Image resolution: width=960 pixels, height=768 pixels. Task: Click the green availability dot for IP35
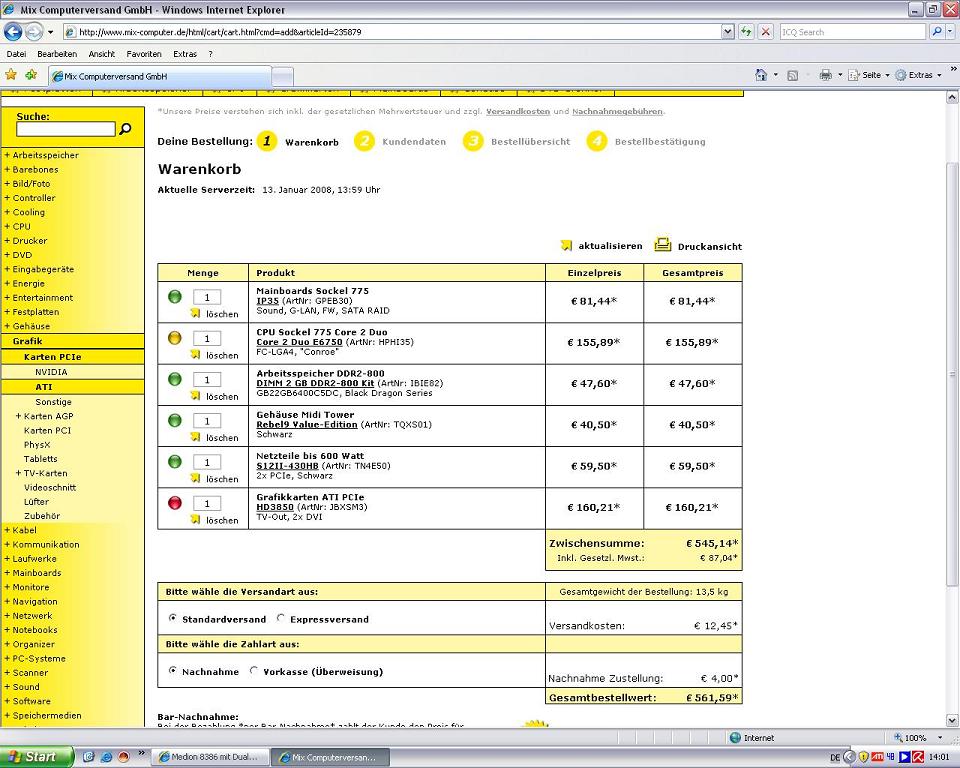point(174,297)
